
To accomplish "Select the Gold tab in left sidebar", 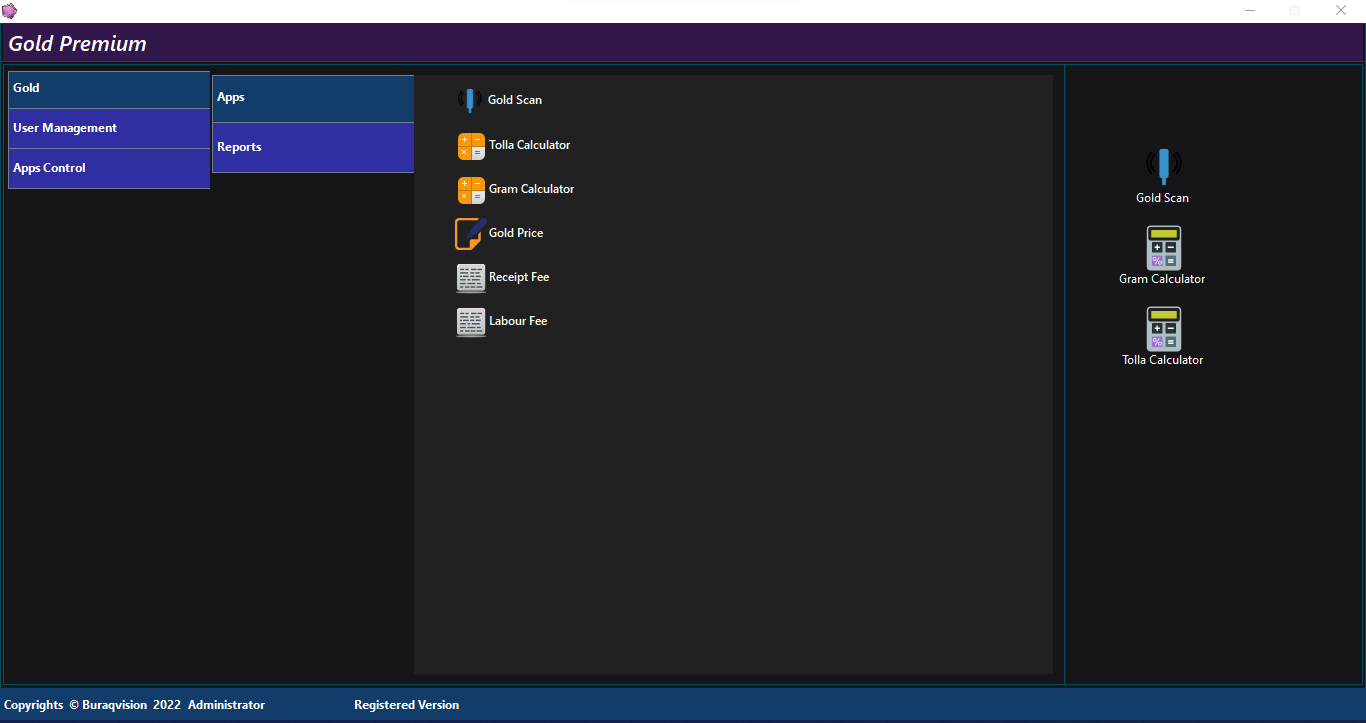I will [109, 89].
